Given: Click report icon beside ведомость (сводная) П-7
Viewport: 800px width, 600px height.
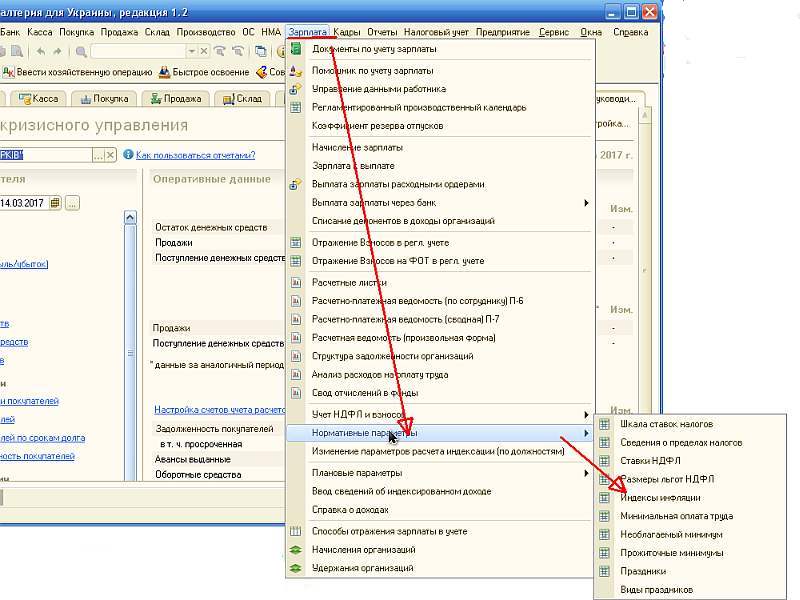Looking at the screenshot, I should tap(295, 319).
